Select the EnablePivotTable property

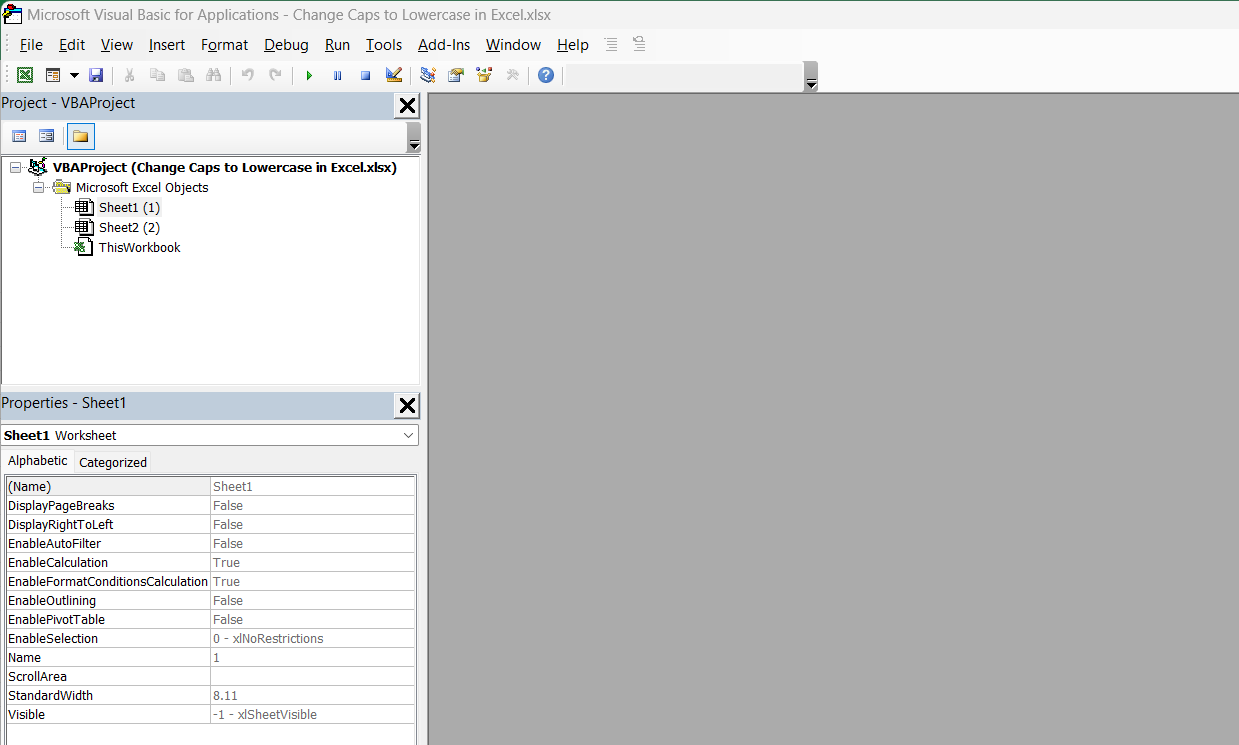(108, 619)
